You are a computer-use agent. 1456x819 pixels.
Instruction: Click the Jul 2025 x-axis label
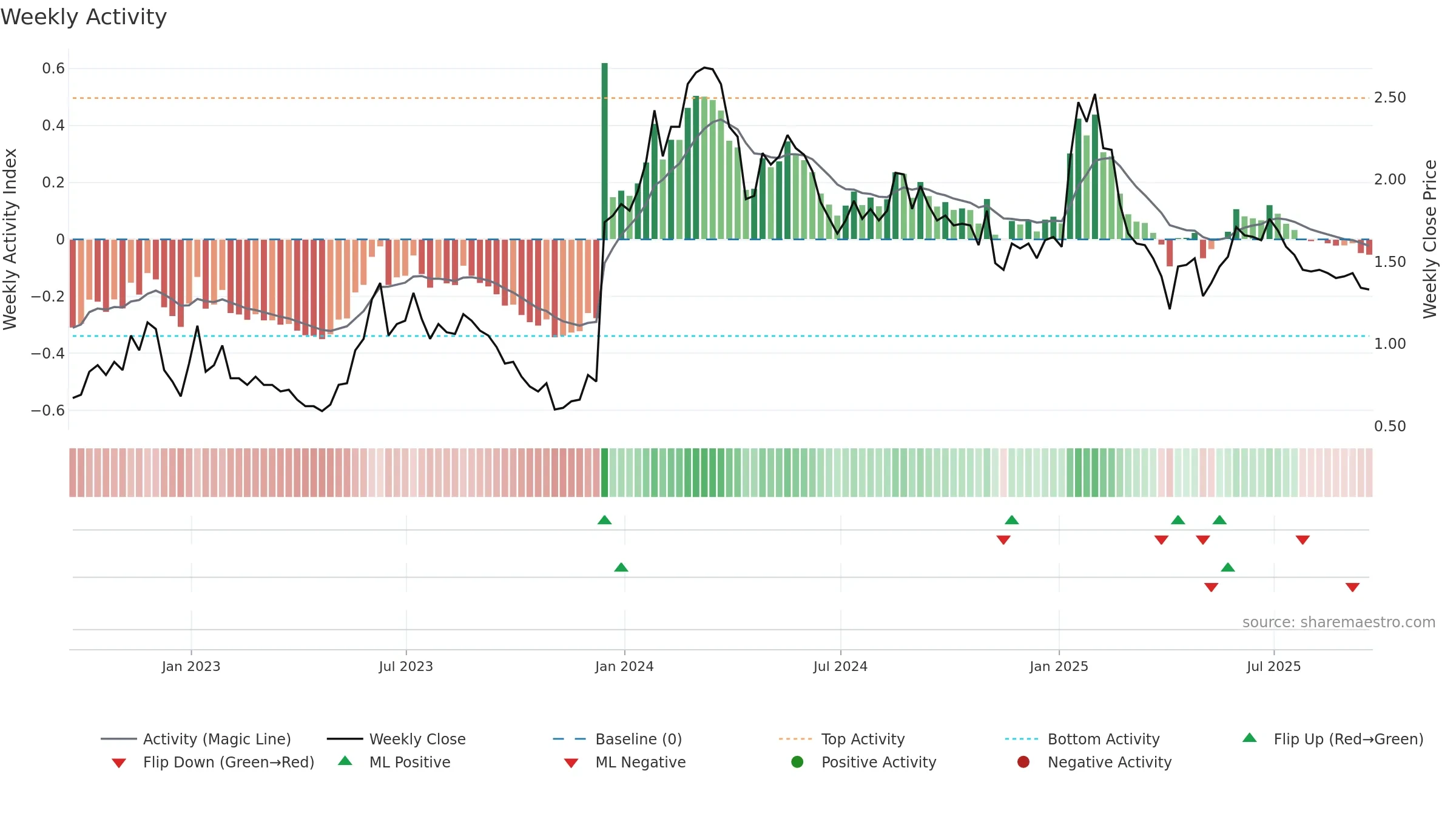pos(1274,667)
